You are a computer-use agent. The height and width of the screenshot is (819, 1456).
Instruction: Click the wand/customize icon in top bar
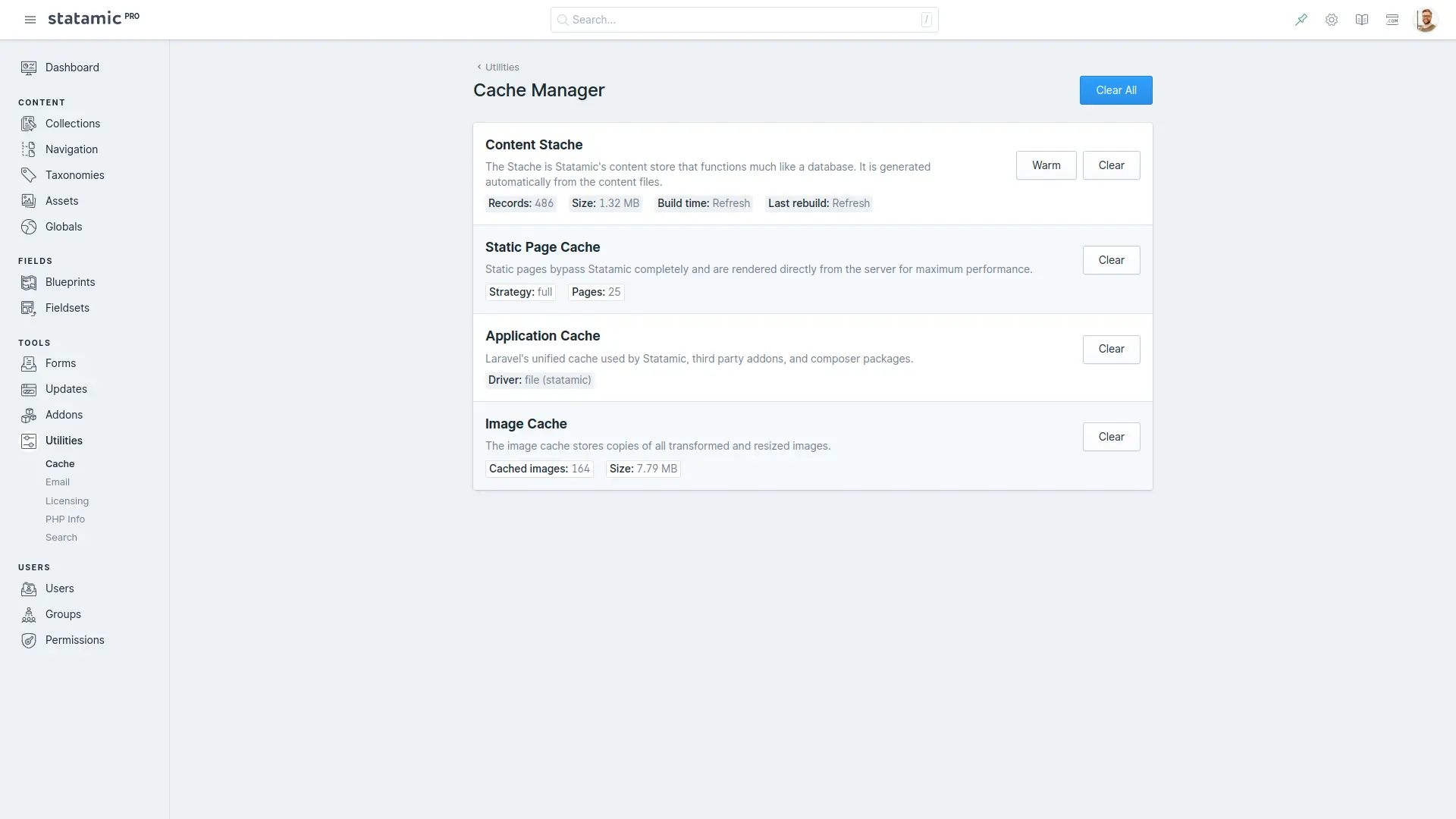tap(1301, 19)
